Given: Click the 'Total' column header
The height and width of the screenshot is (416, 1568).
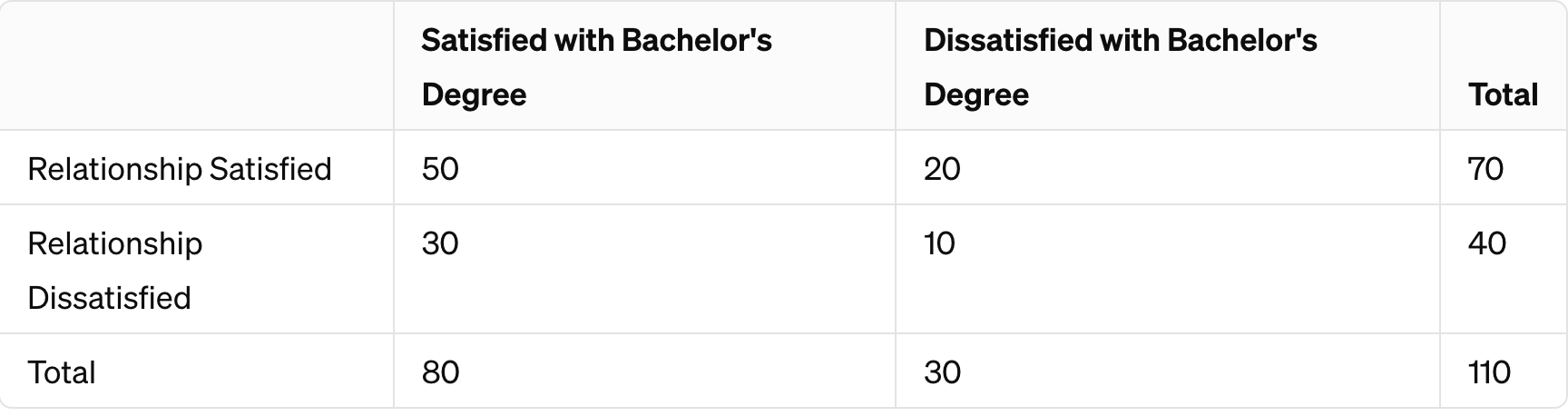Looking at the screenshot, I should (x=1503, y=94).
